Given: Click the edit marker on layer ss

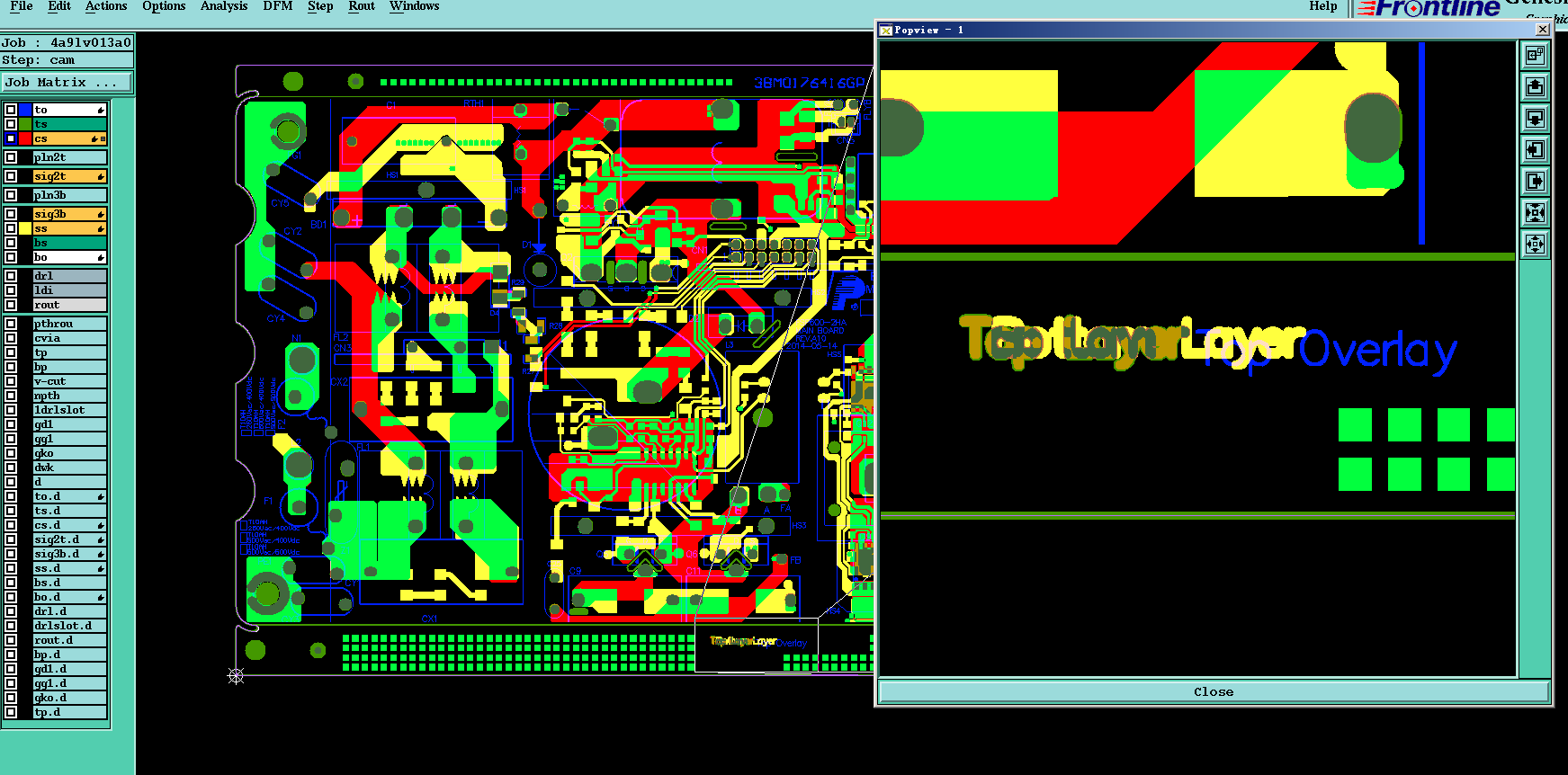Looking at the screenshot, I should (x=101, y=228).
